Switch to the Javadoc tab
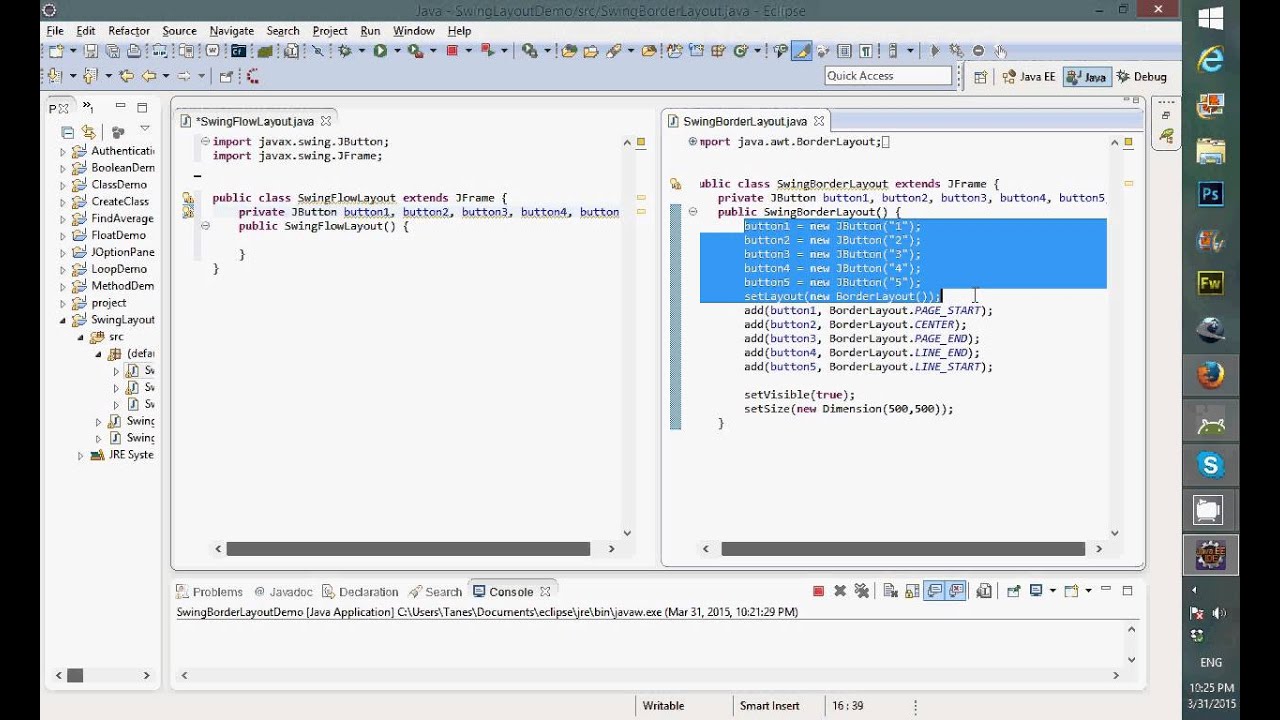This screenshot has width=1280, height=720. click(283, 592)
